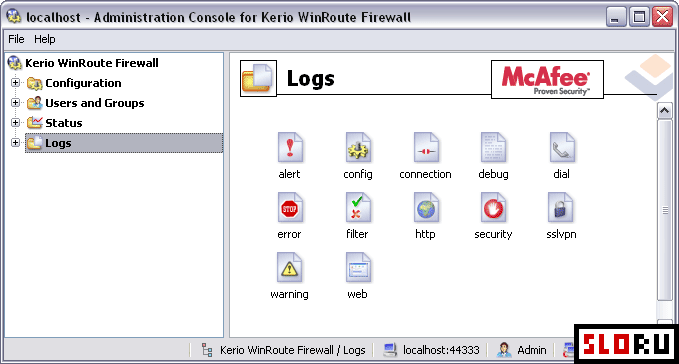This screenshot has width=679, height=364.
Task: Expand the Logs tree node
Action: coord(15,142)
